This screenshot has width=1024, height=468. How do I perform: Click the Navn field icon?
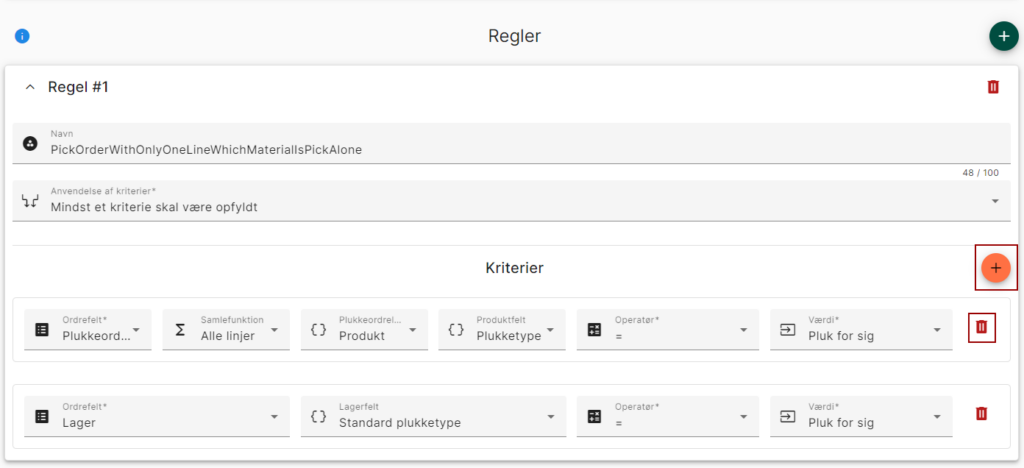30,143
